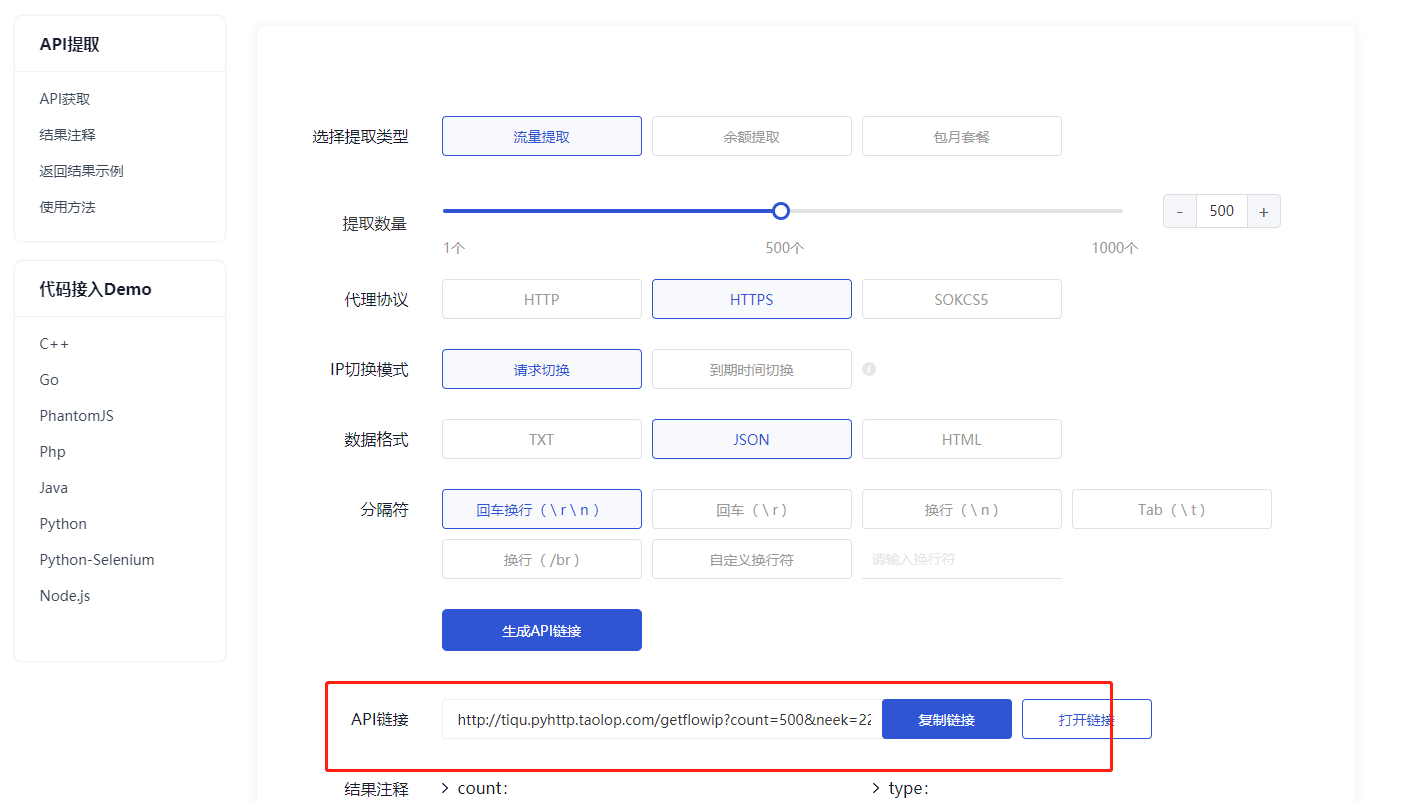Set data format to TXT
The image size is (1406, 802).
542,439
